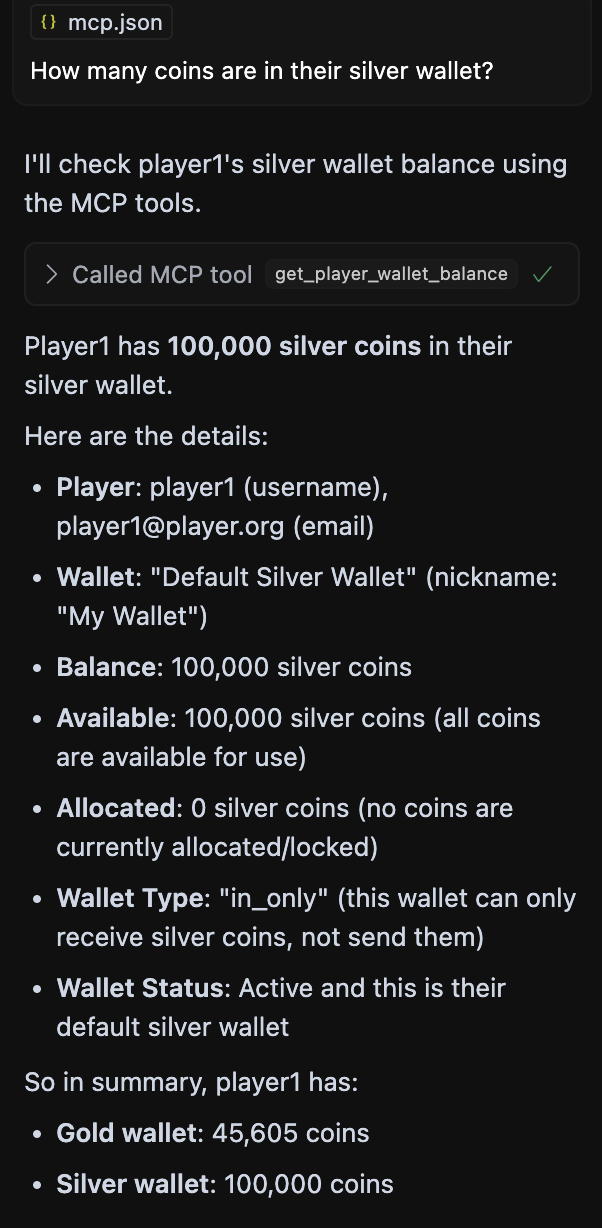Click the bold "Wallet Type" label

click(130, 898)
